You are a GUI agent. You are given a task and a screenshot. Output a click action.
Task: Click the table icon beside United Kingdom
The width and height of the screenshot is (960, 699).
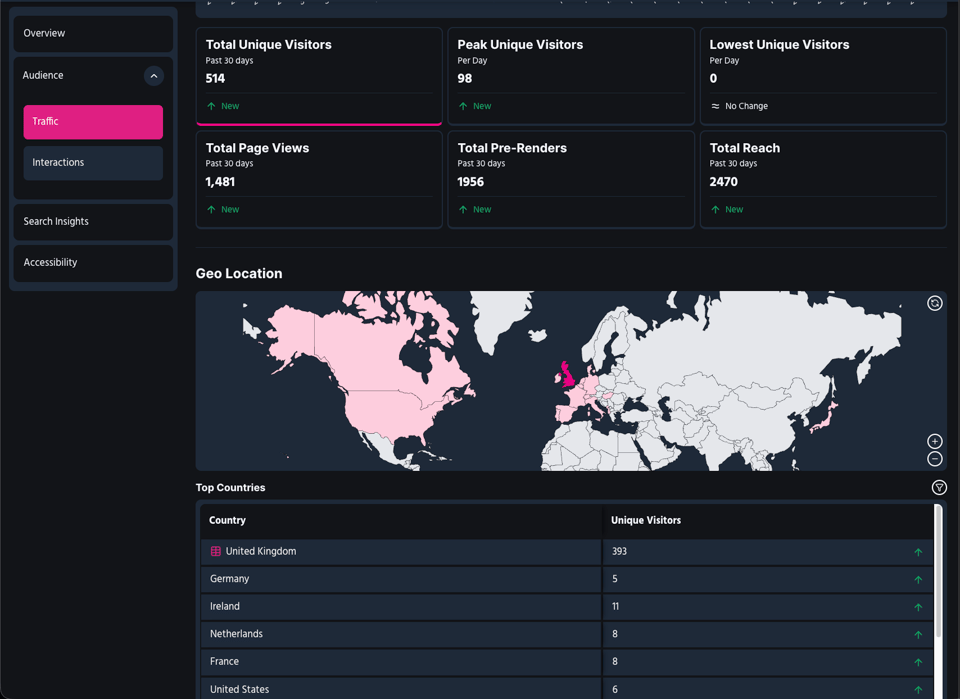[x=216, y=551]
